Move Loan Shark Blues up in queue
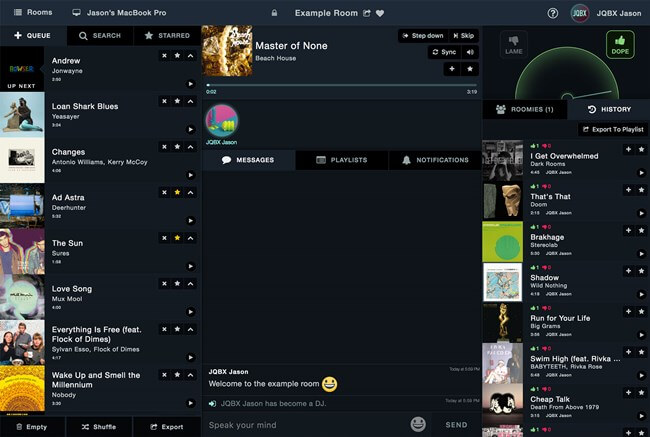 190,101
